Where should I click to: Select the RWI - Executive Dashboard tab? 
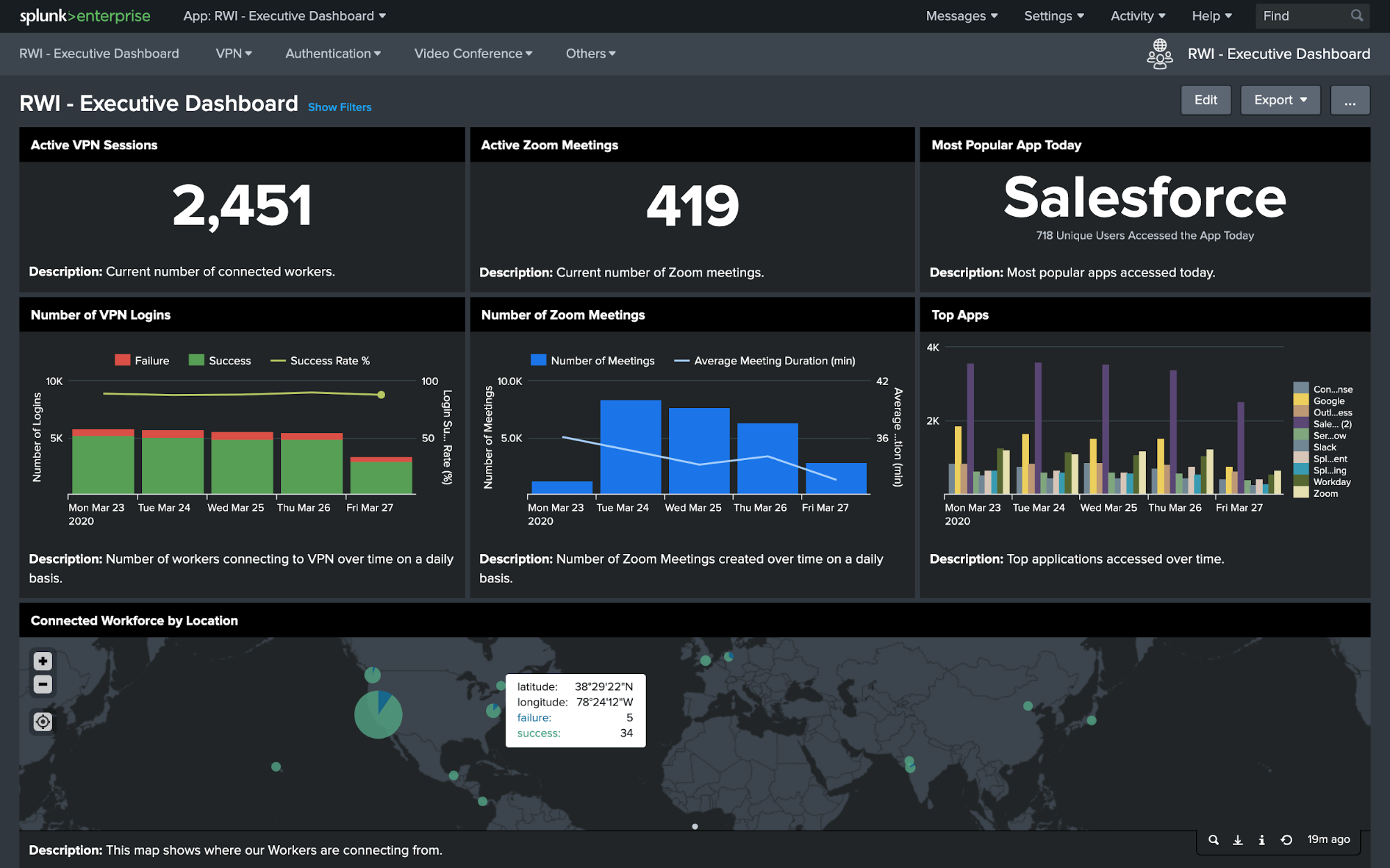(x=99, y=53)
